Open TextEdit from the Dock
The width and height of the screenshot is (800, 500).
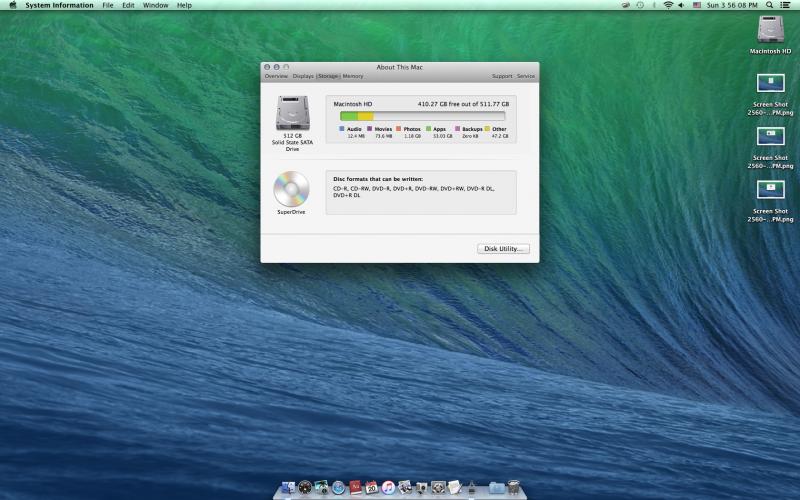coord(455,487)
